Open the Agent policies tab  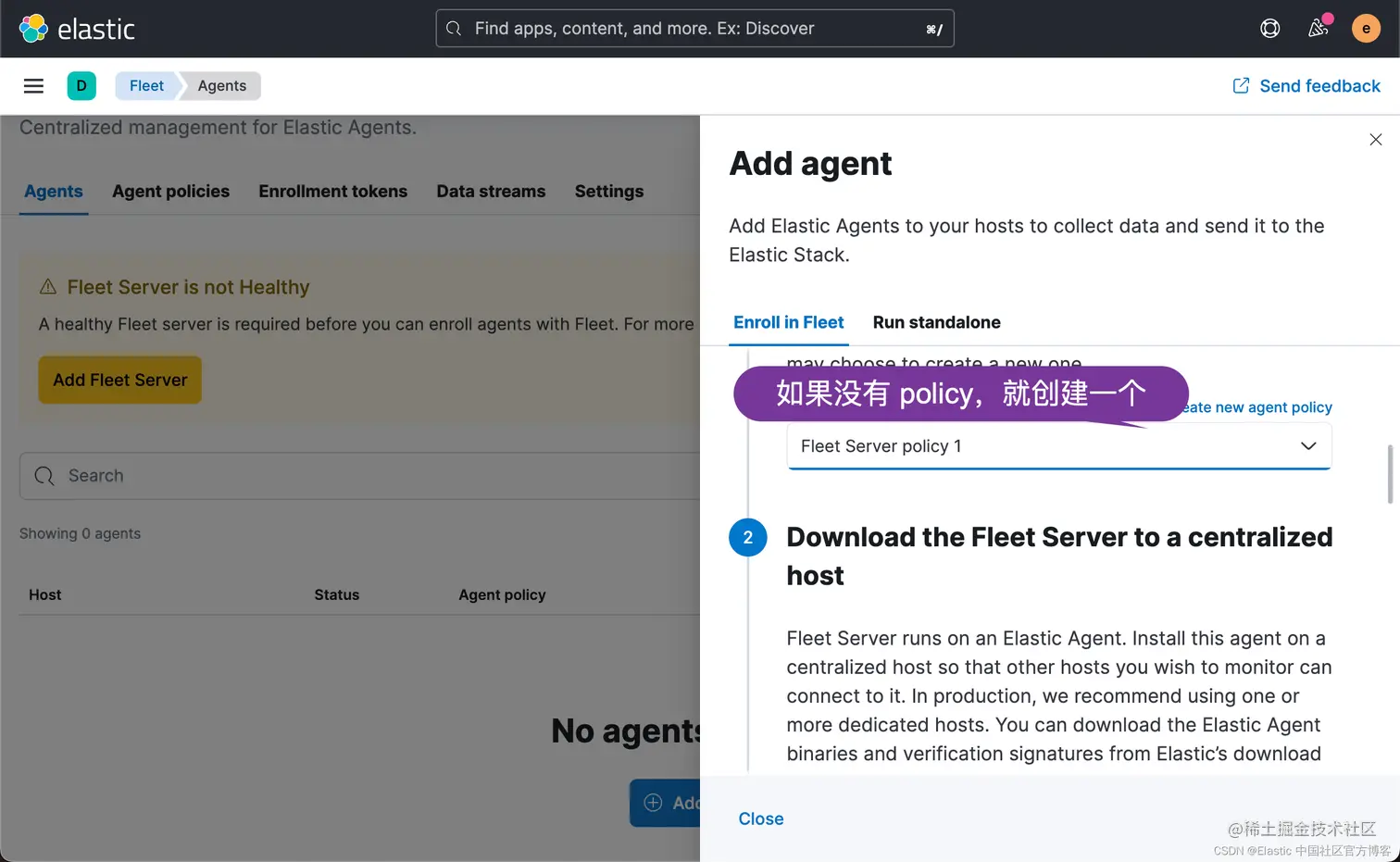pyautogui.click(x=171, y=192)
